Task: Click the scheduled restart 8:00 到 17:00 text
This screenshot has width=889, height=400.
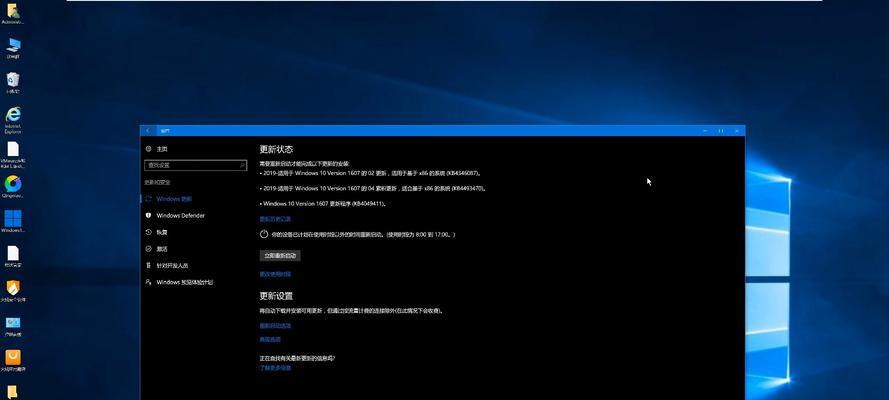Action: (363, 234)
